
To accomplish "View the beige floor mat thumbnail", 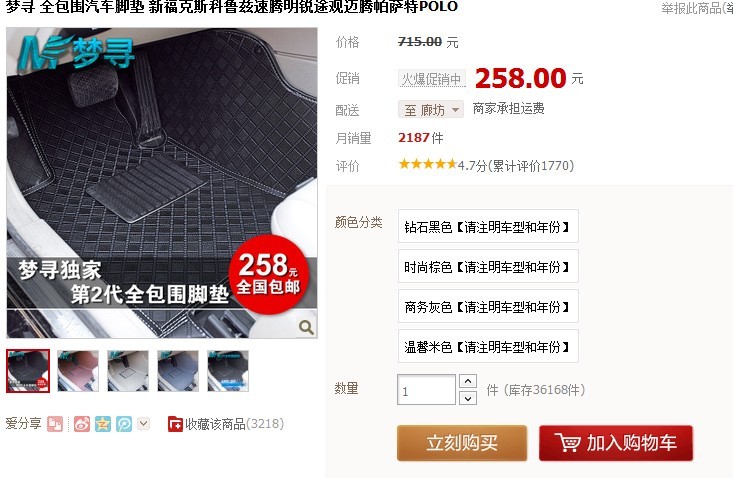I will [128, 371].
